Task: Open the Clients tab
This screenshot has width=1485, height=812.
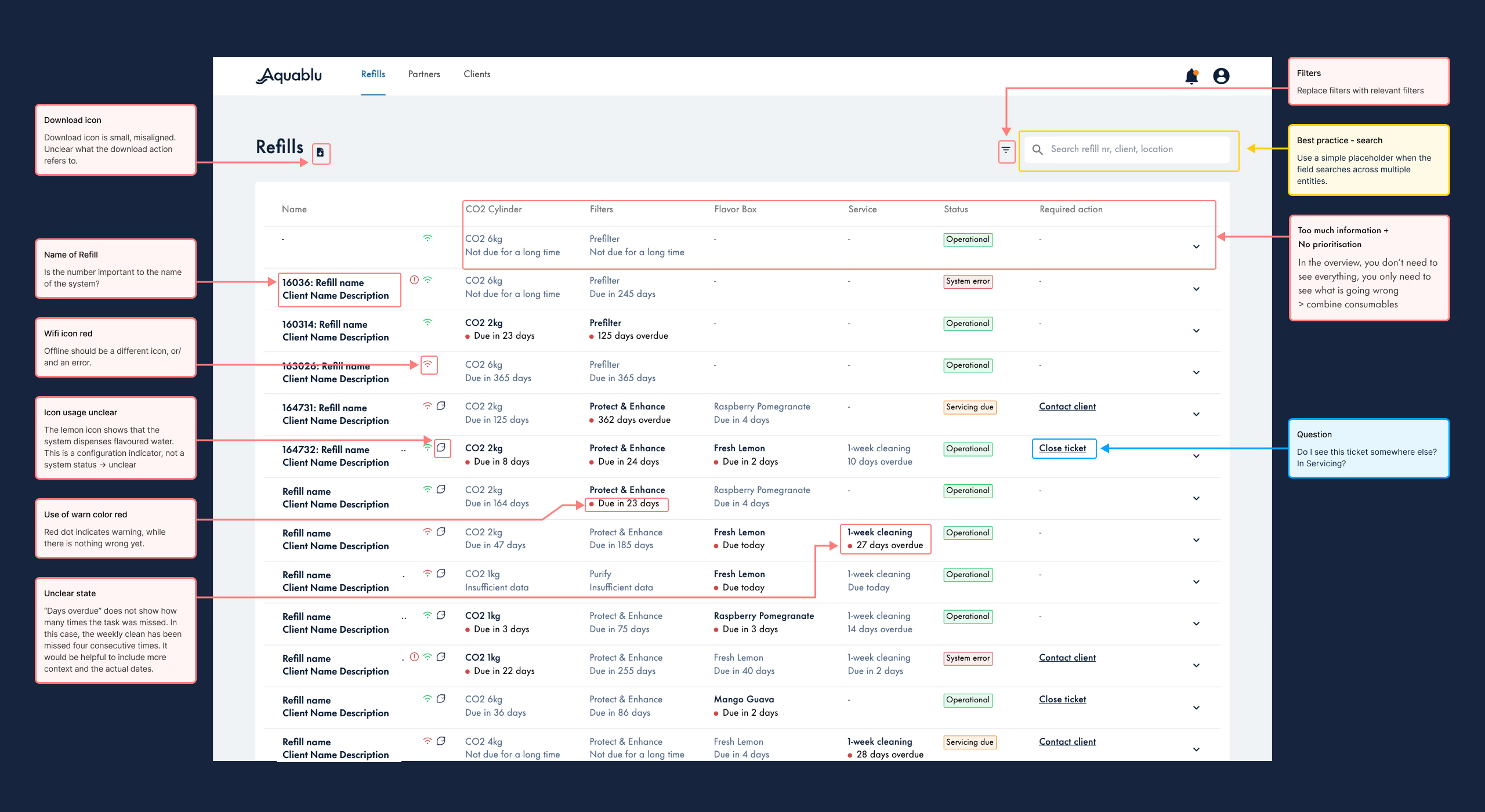Action: [477, 74]
